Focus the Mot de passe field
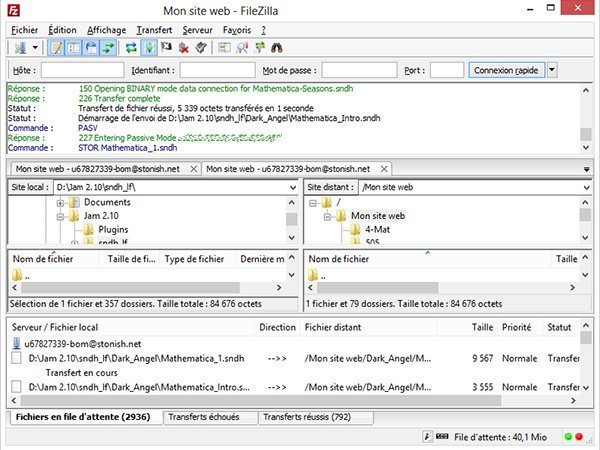The height and width of the screenshot is (450, 600). point(359,70)
